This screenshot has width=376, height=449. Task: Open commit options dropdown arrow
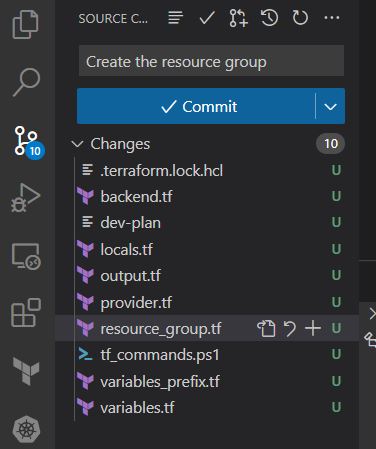(x=330, y=107)
